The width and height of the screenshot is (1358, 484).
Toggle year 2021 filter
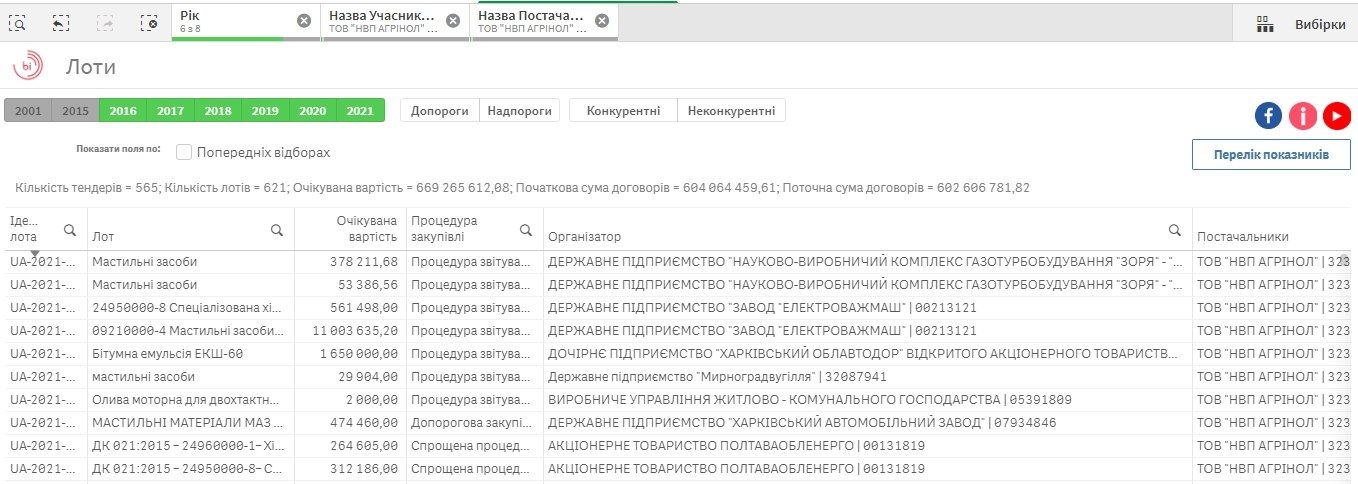pos(360,111)
